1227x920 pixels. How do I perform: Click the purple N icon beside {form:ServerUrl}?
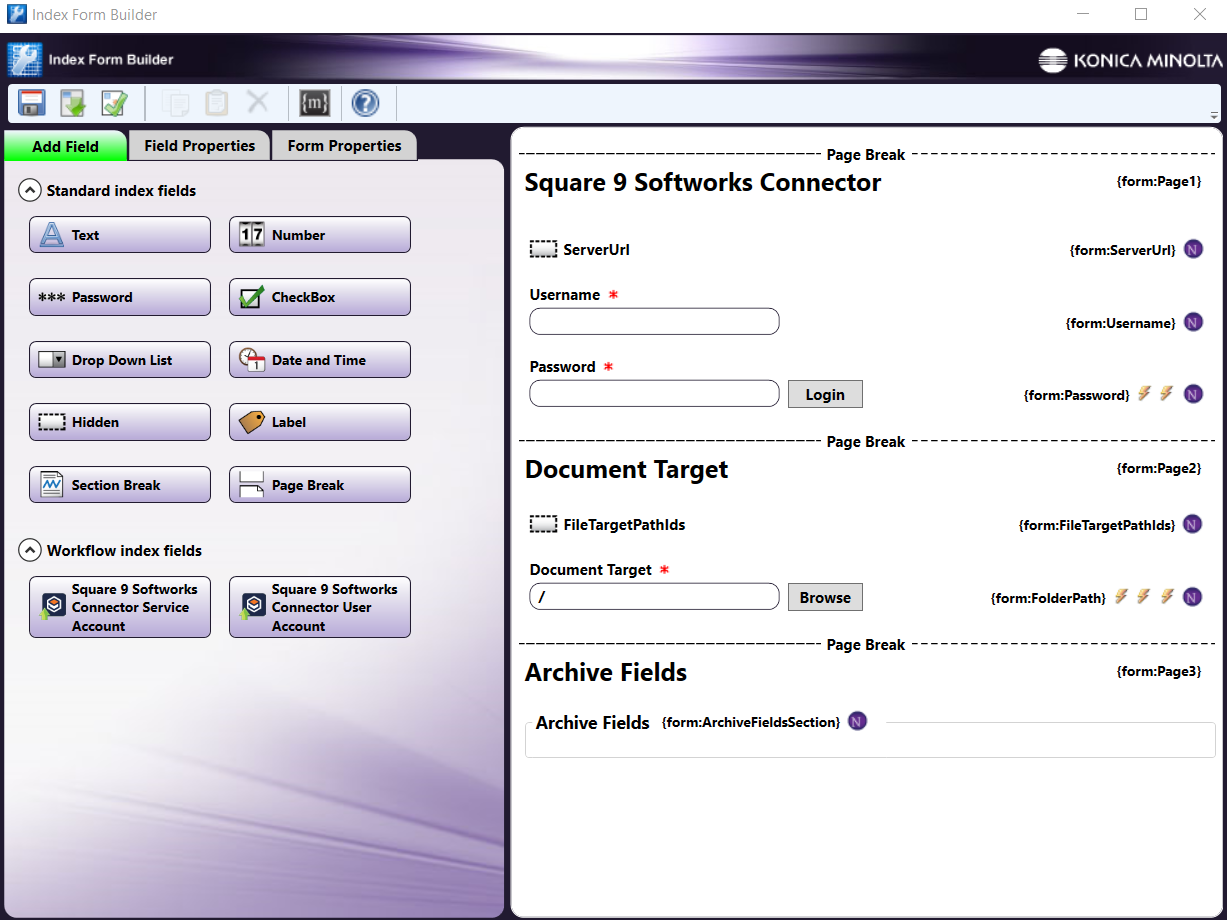[x=1193, y=250]
